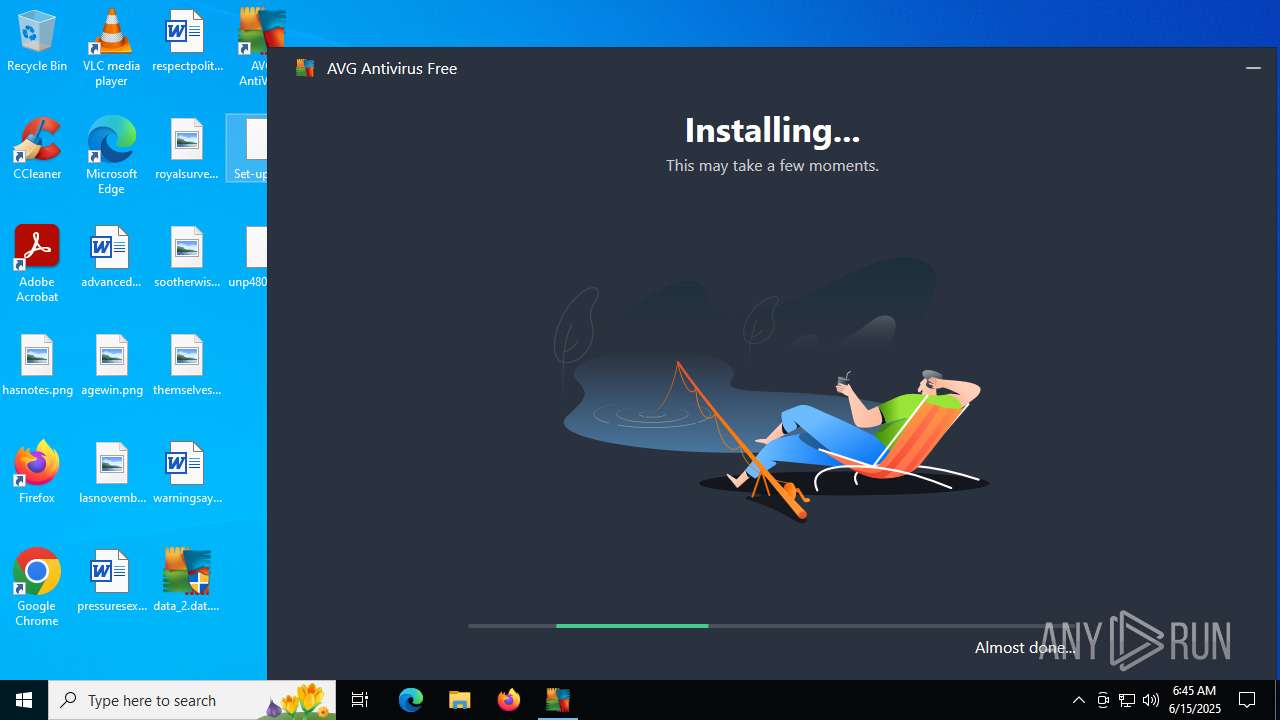Open Firefox from the taskbar

tap(508, 700)
